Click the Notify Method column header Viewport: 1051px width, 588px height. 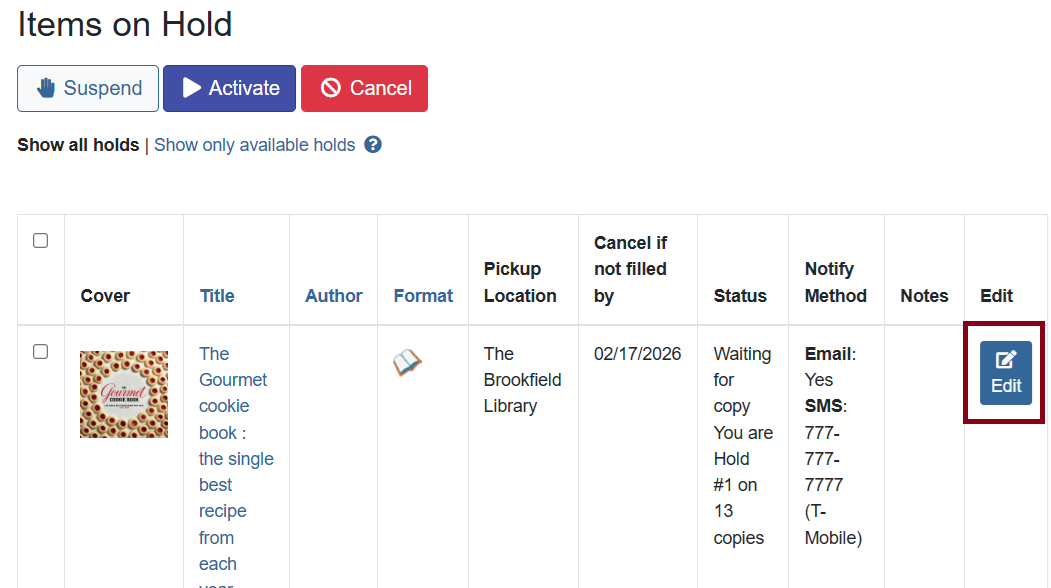point(835,282)
